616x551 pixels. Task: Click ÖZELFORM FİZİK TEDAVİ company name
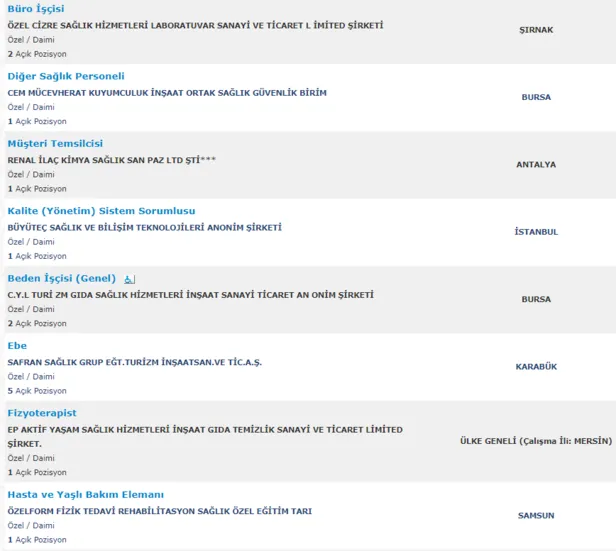tap(159, 511)
